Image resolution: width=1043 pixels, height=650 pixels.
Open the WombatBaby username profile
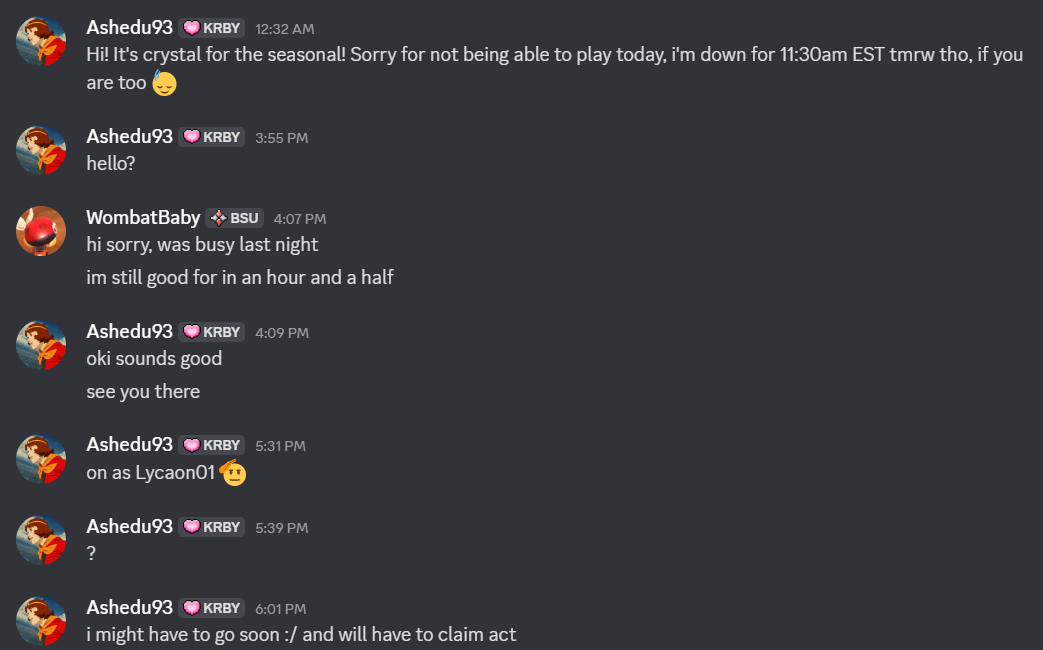(143, 218)
